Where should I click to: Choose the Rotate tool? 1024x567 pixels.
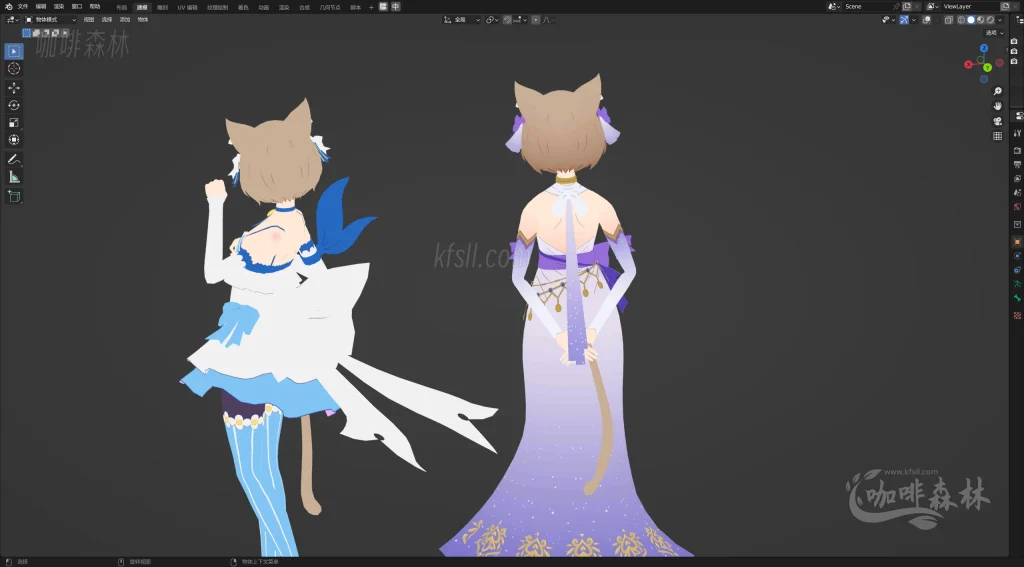[14, 105]
